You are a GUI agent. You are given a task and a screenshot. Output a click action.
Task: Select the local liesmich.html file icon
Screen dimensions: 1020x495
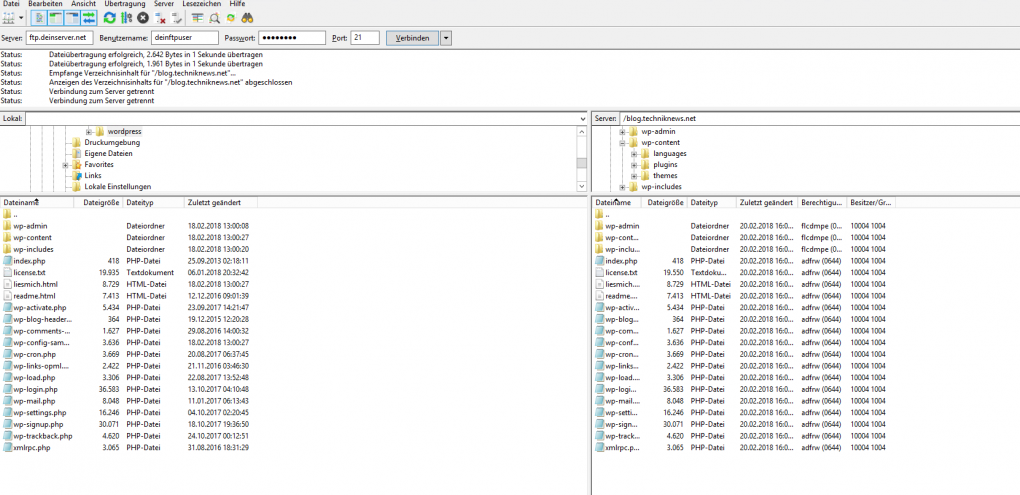pos(7,284)
